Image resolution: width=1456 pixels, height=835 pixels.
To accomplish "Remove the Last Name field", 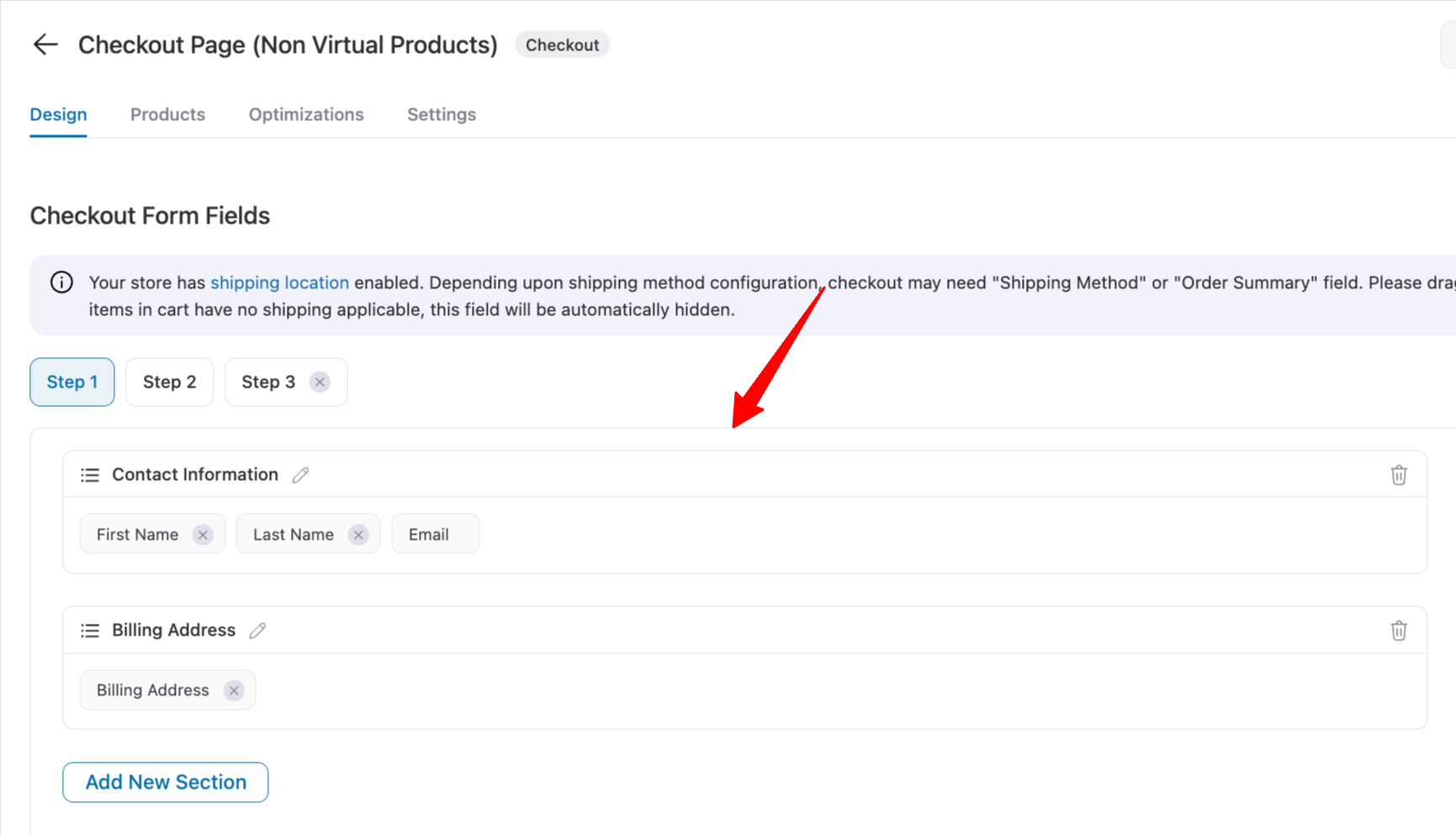I will point(358,535).
